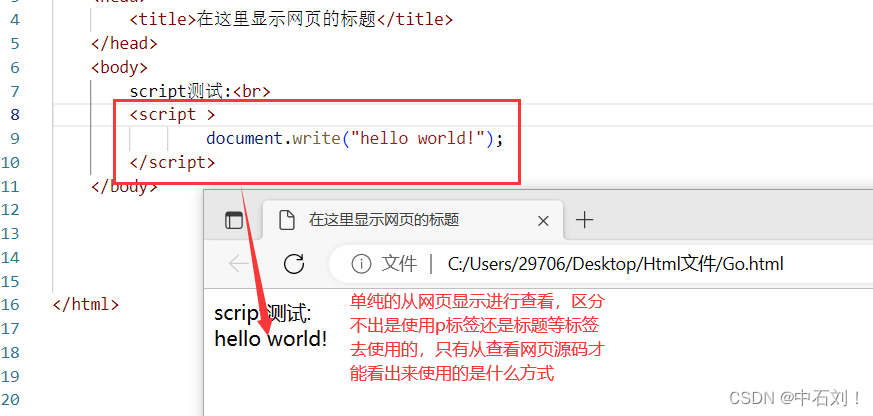View site info via the circled i icon

361,264
